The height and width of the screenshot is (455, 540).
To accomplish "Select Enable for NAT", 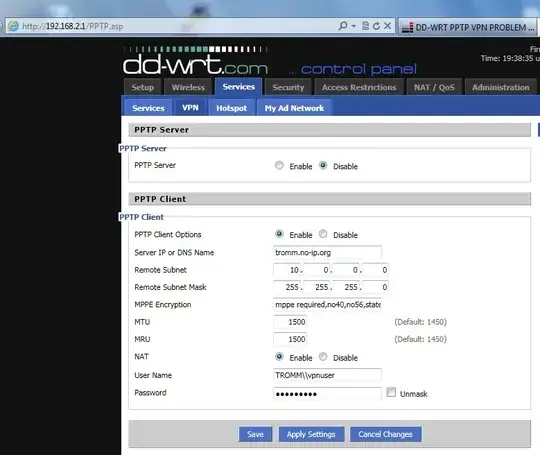I will point(279,356).
